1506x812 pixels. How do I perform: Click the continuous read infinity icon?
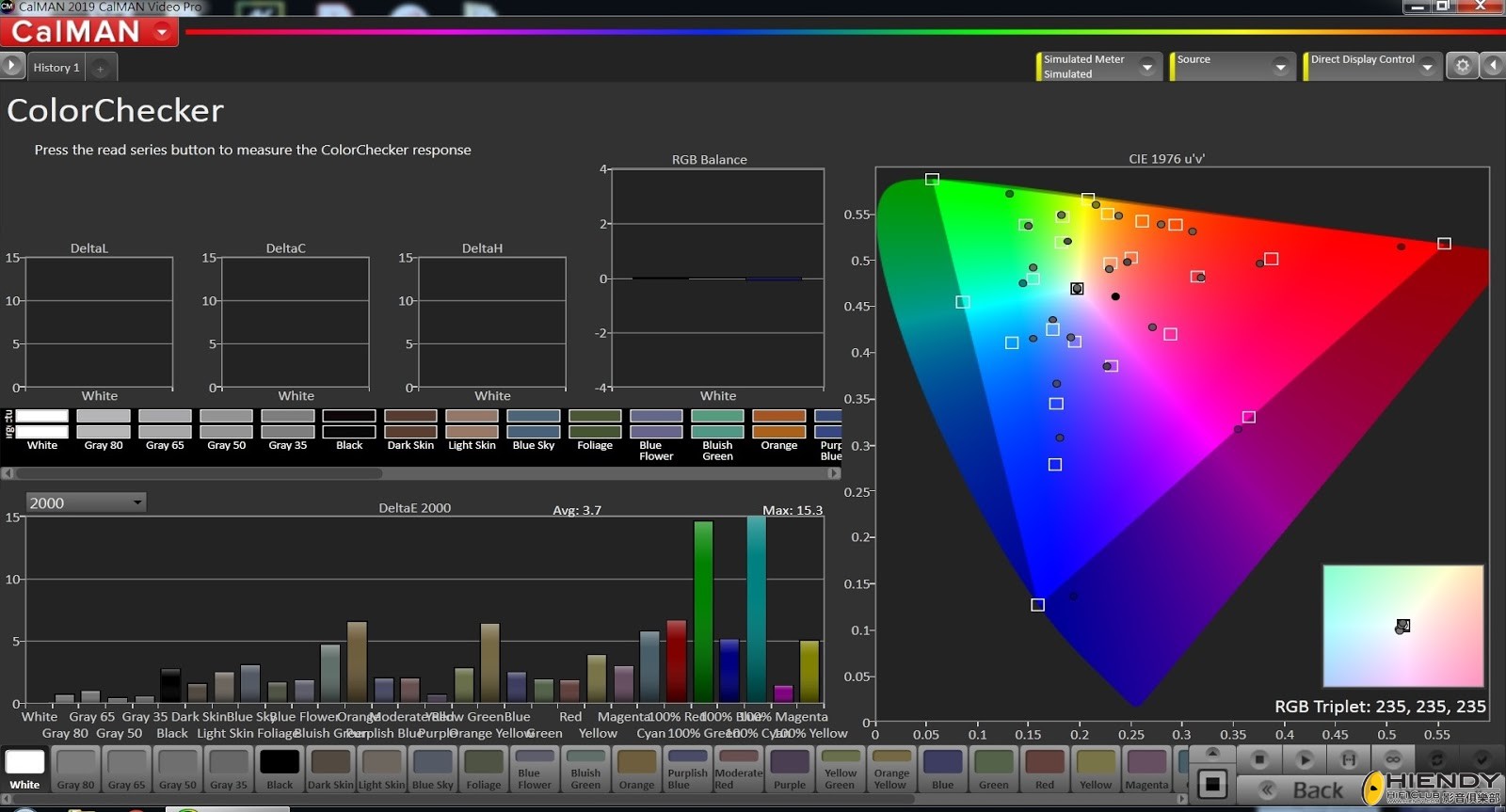tap(1392, 759)
